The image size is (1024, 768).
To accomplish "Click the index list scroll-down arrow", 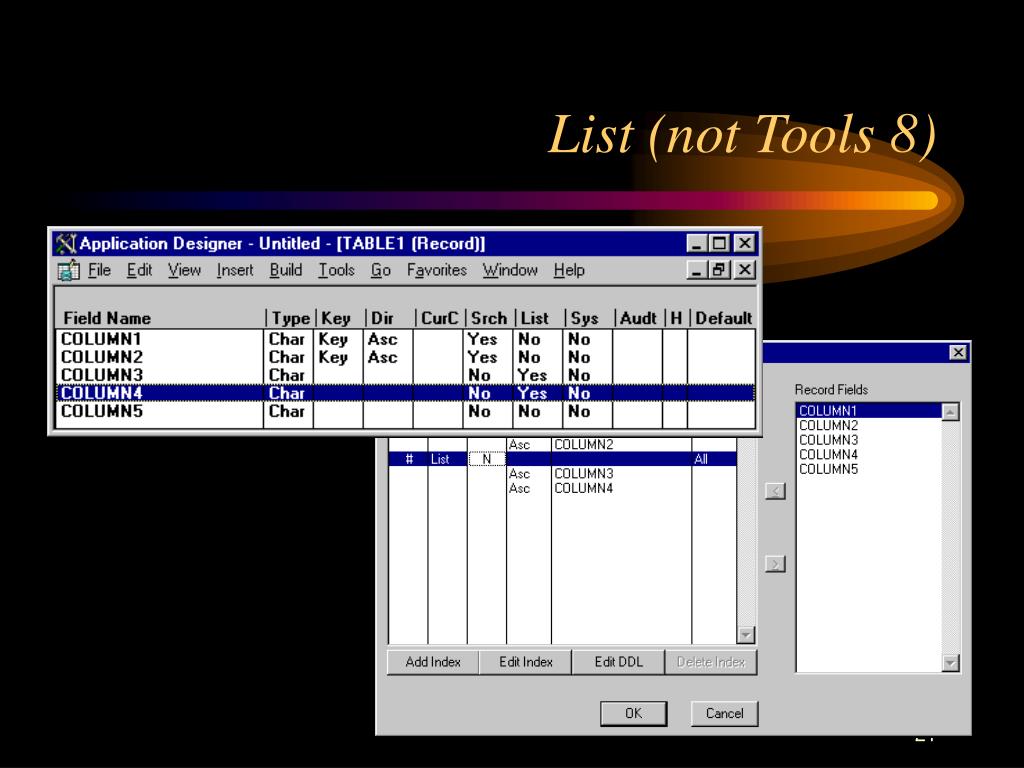I will 746,634.
